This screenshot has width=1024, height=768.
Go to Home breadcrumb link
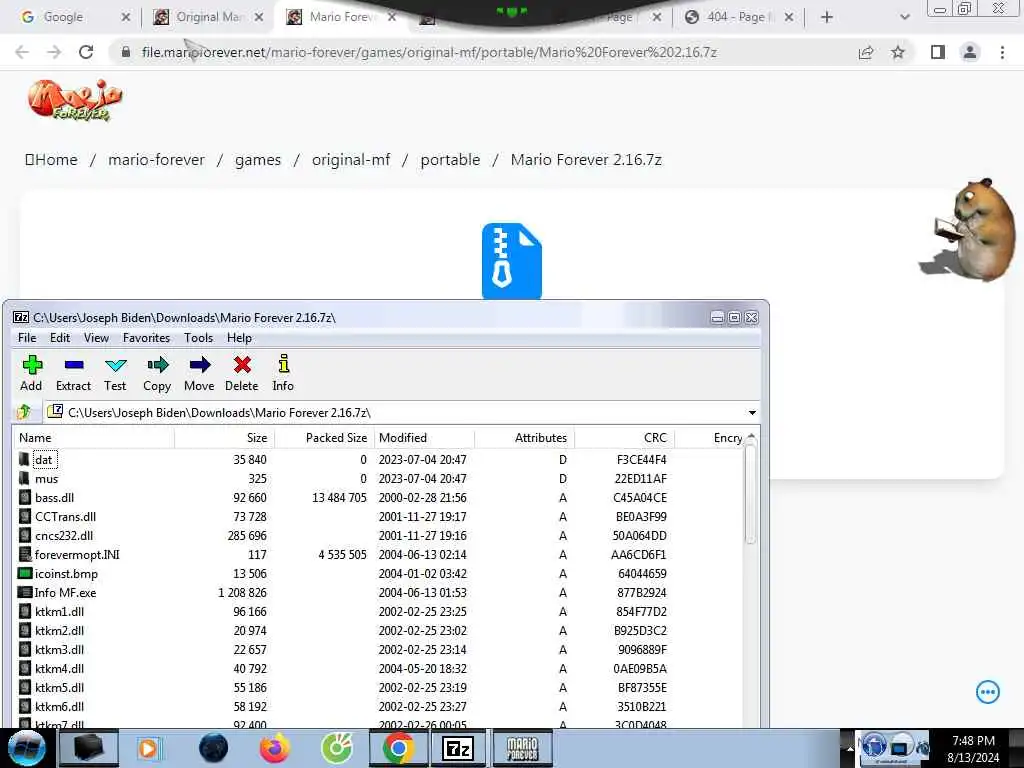pos(52,159)
